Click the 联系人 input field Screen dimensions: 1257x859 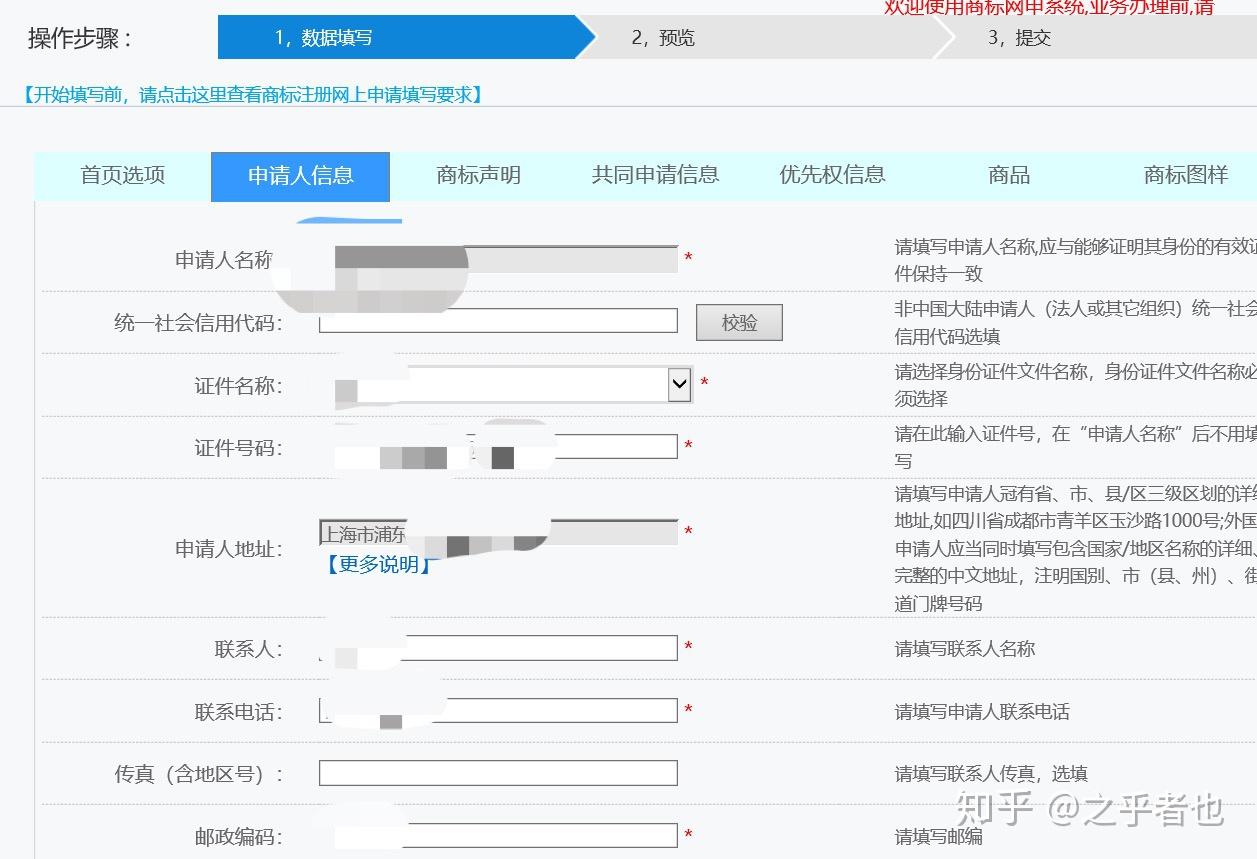(x=497, y=647)
